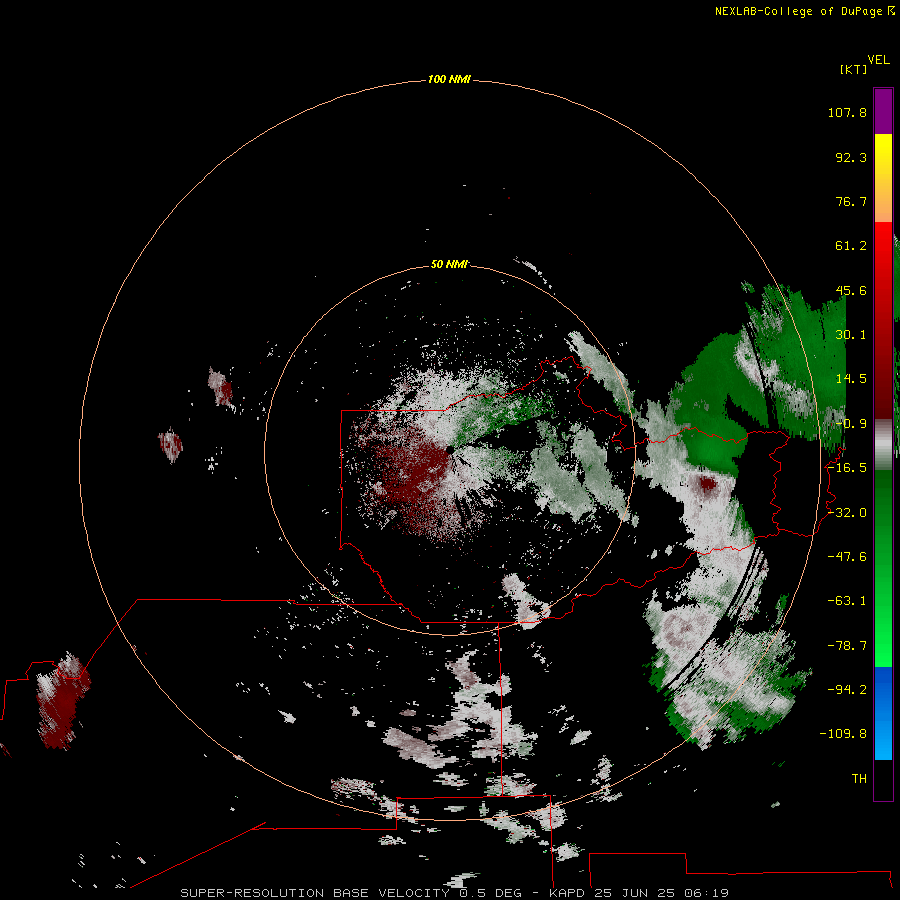Click the 45.6 velocity scale value
The height and width of the screenshot is (900, 900).
pyautogui.click(x=851, y=290)
